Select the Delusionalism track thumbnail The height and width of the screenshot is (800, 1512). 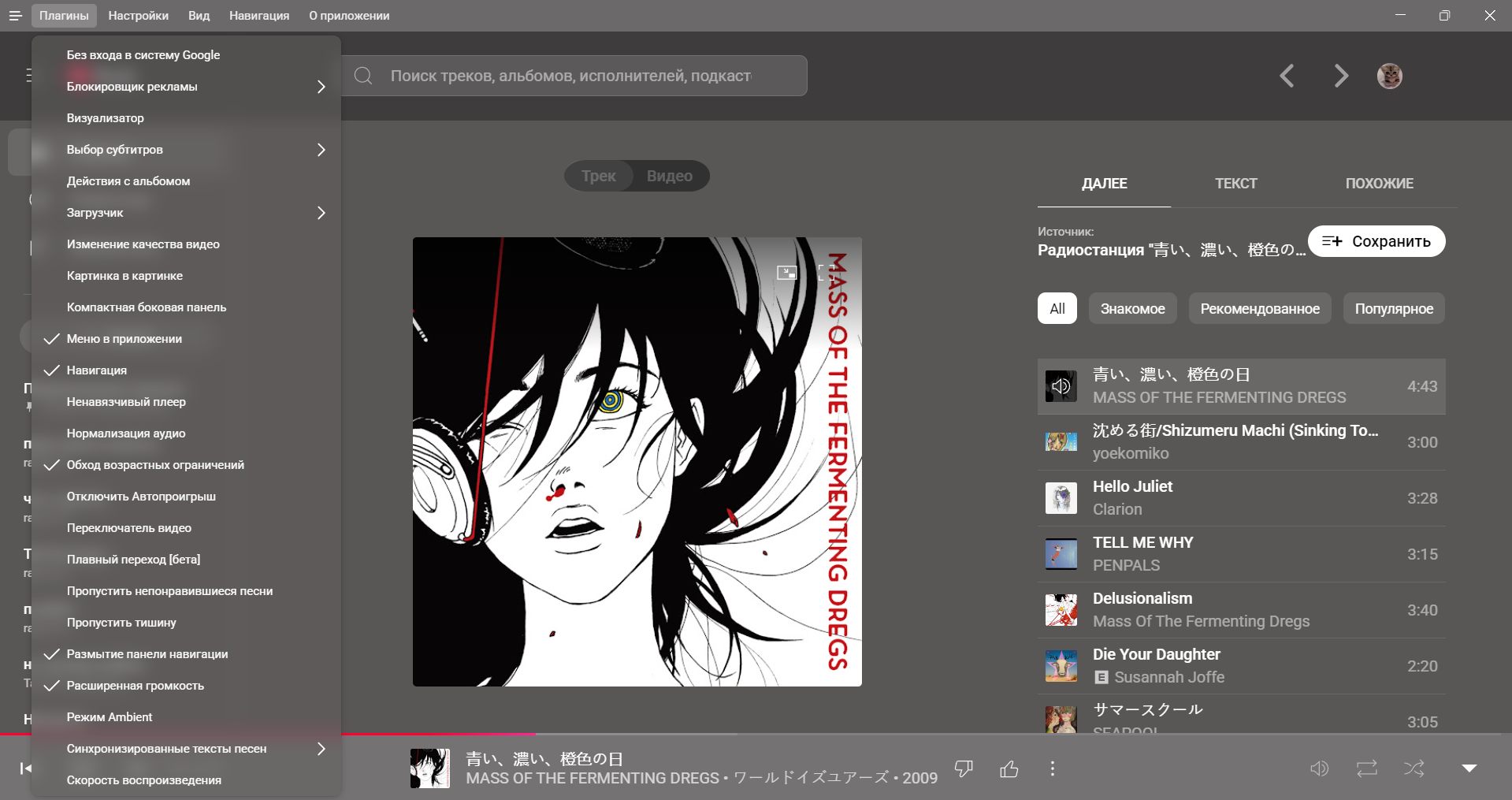[1061, 610]
